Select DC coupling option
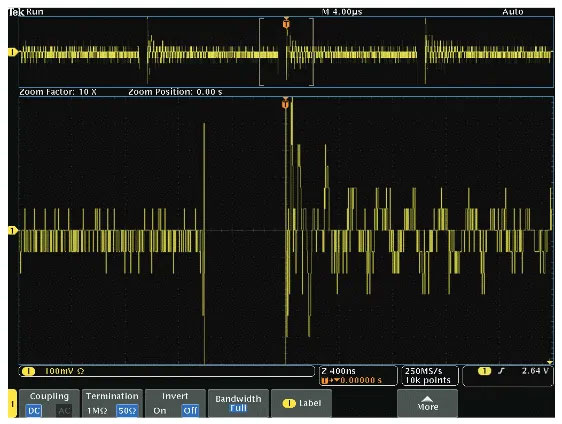Image resolution: width=562 pixels, height=424 pixels. tap(33, 410)
